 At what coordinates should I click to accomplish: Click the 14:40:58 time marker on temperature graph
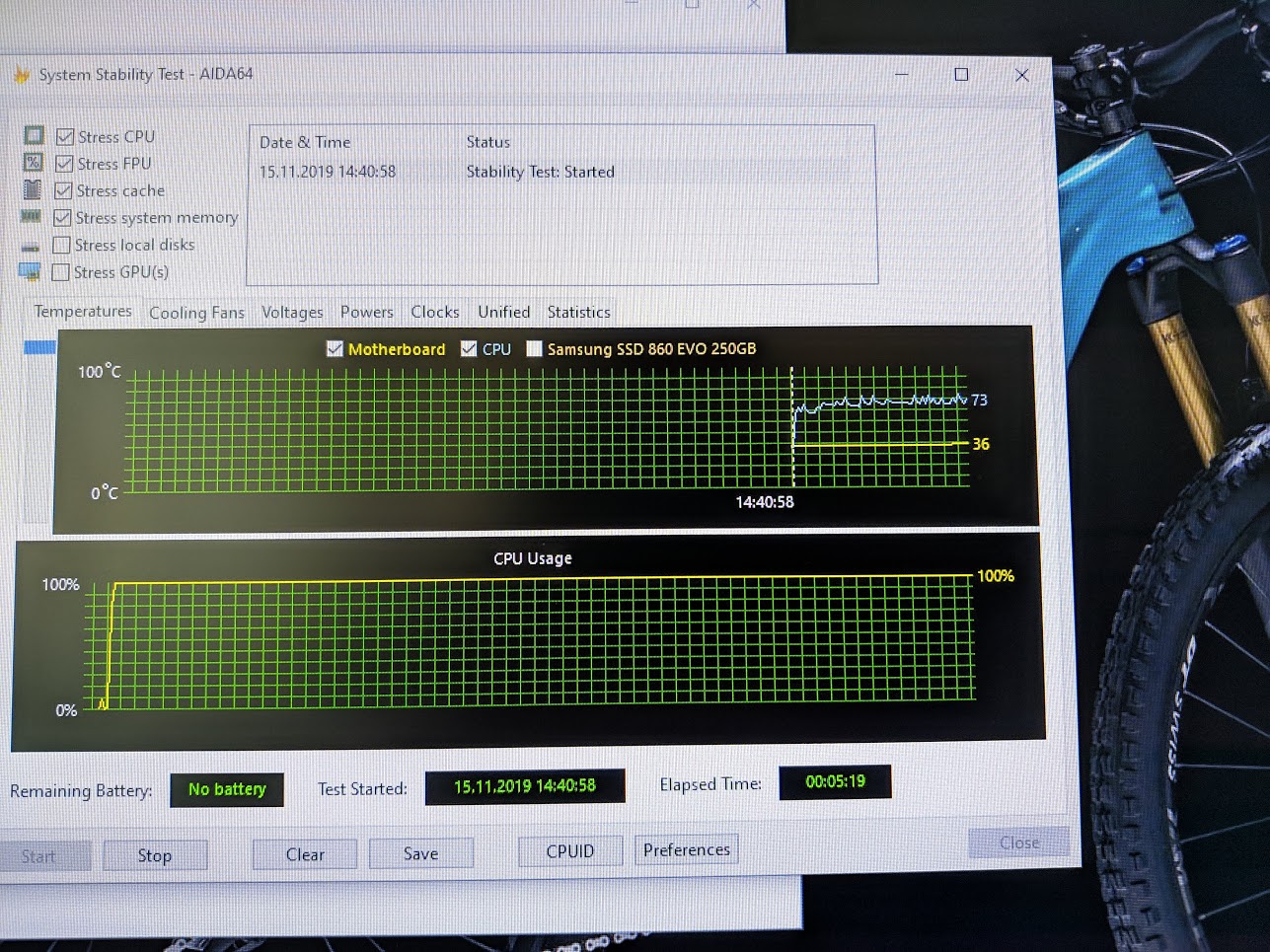click(x=765, y=502)
